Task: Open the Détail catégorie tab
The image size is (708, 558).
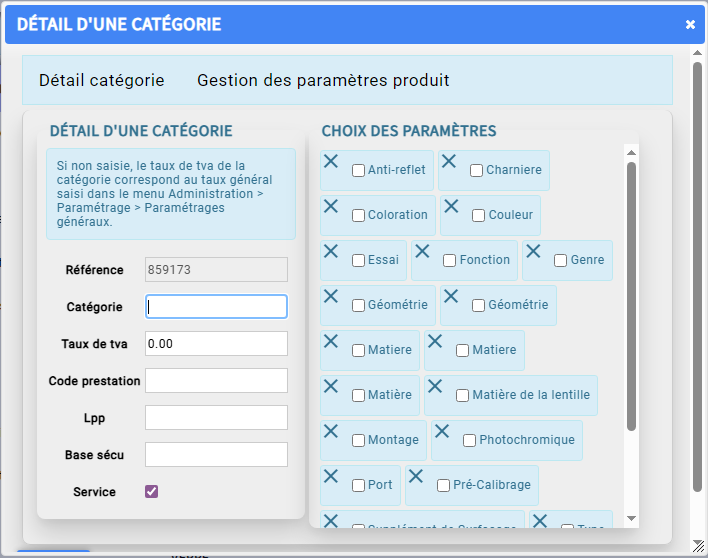Action: pyautogui.click(x=101, y=80)
